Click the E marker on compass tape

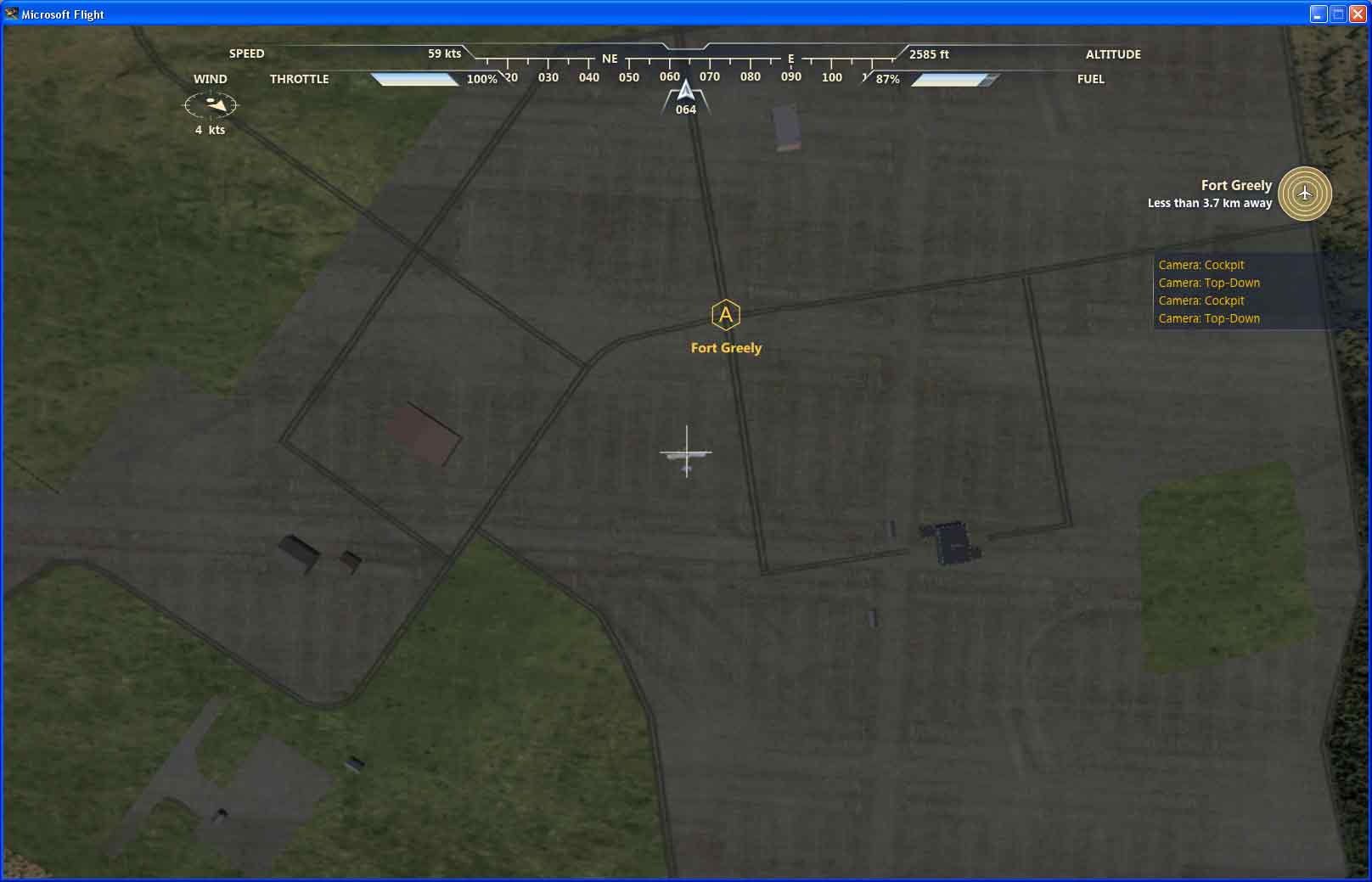click(x=790, y=59)
